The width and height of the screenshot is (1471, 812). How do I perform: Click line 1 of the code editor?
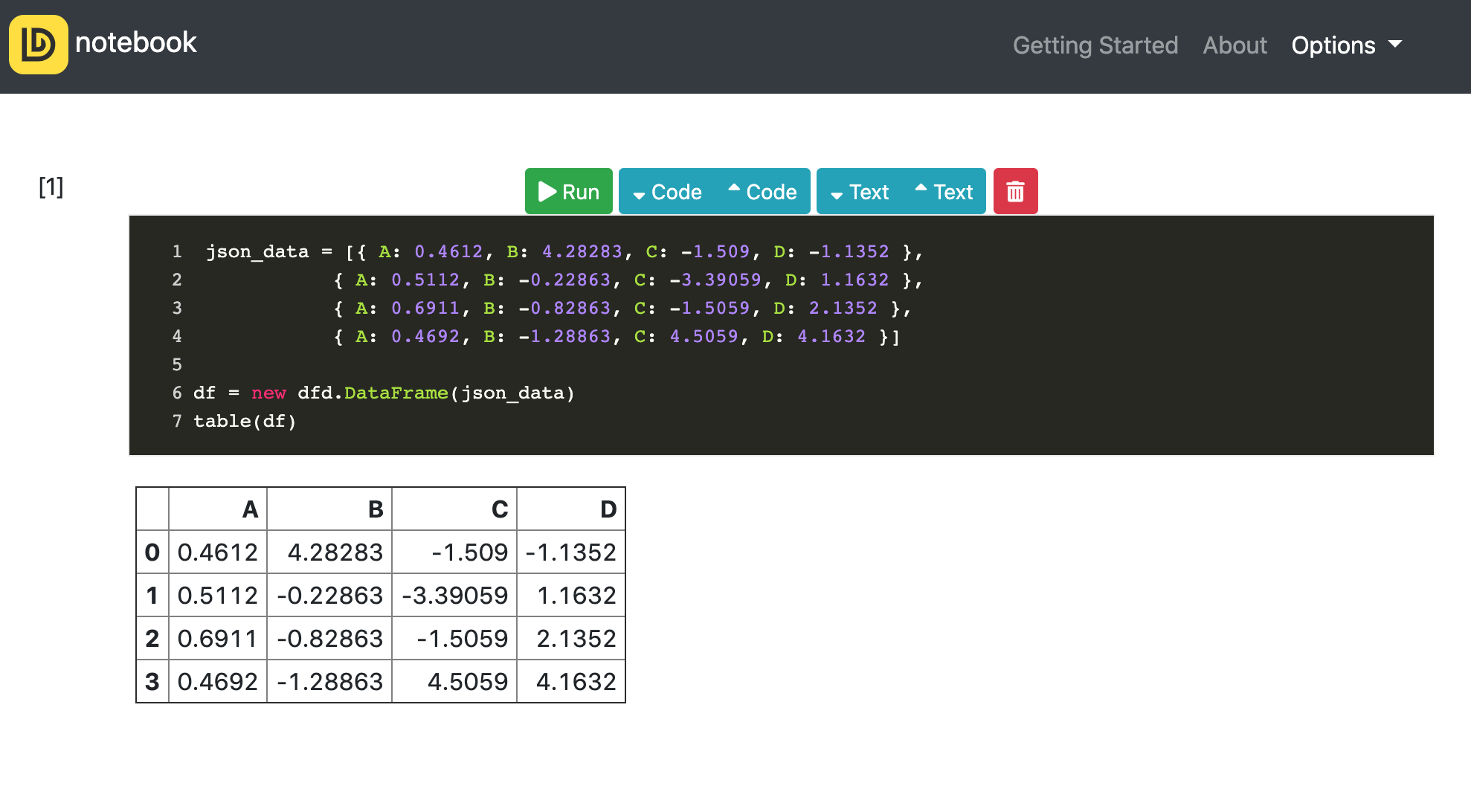click(564, 252)
